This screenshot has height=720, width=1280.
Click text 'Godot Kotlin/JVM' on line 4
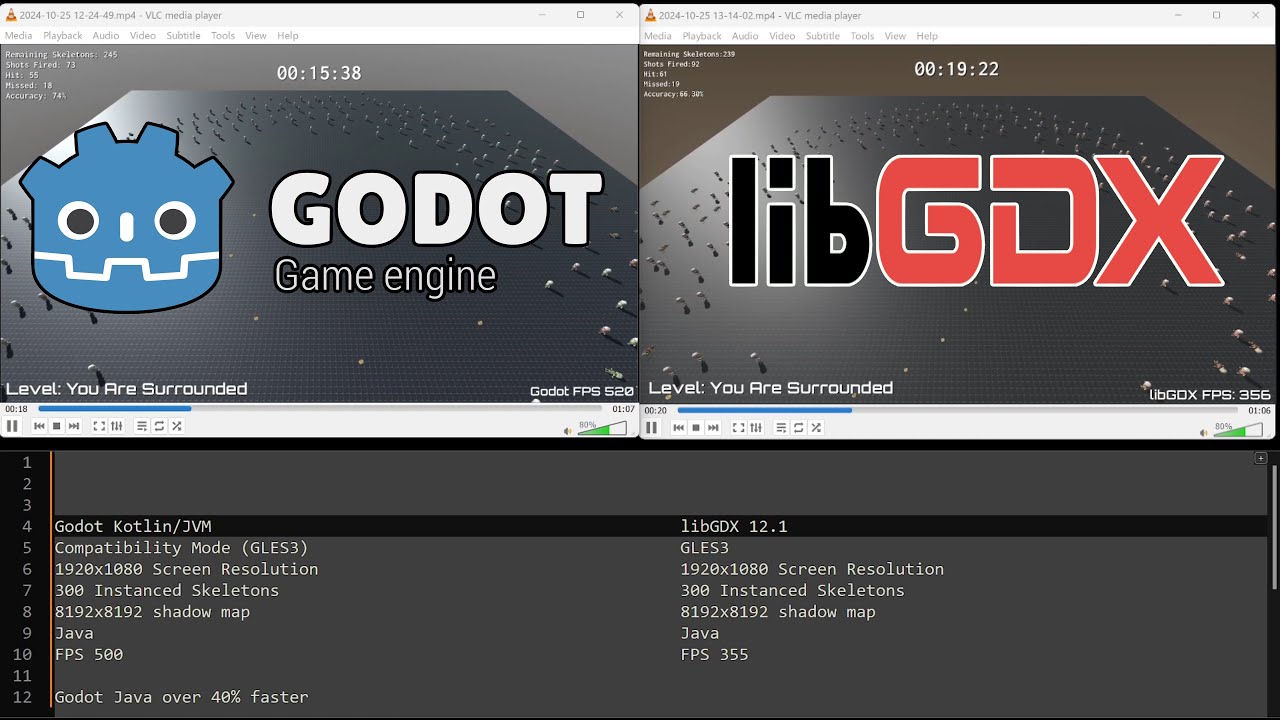[133, 526]
